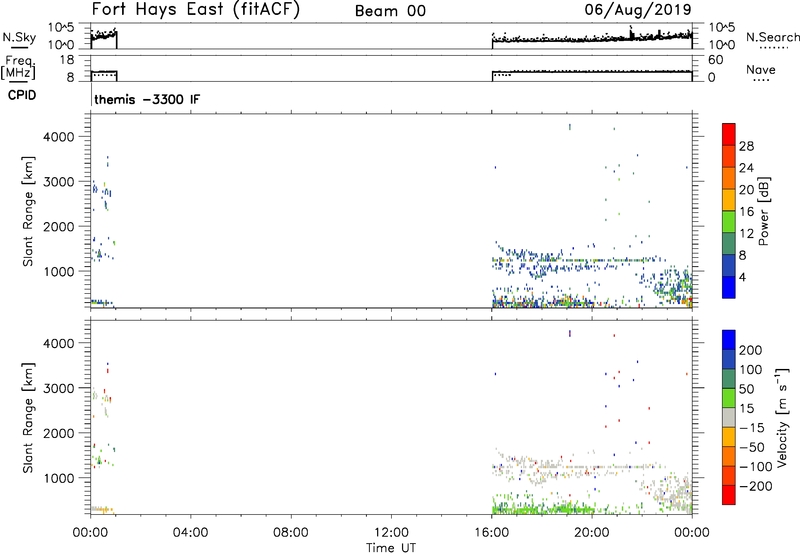Click the 'N.Search' legend label
The height and width of the screenshot is (554, 800).
pyautogui.click(x=772, y=37)
